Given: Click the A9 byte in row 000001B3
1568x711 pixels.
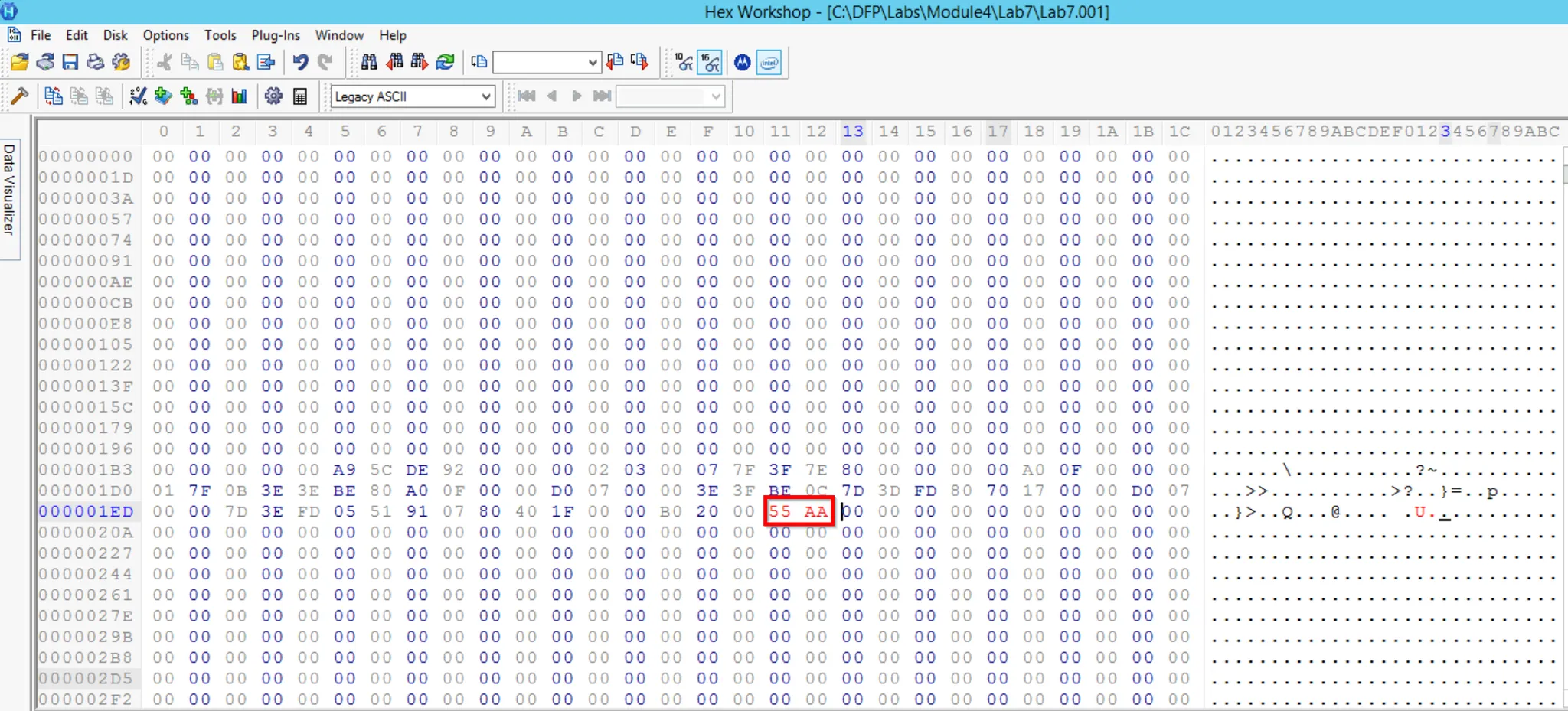Looking at the screenshot, I should (x=345, y=470).
